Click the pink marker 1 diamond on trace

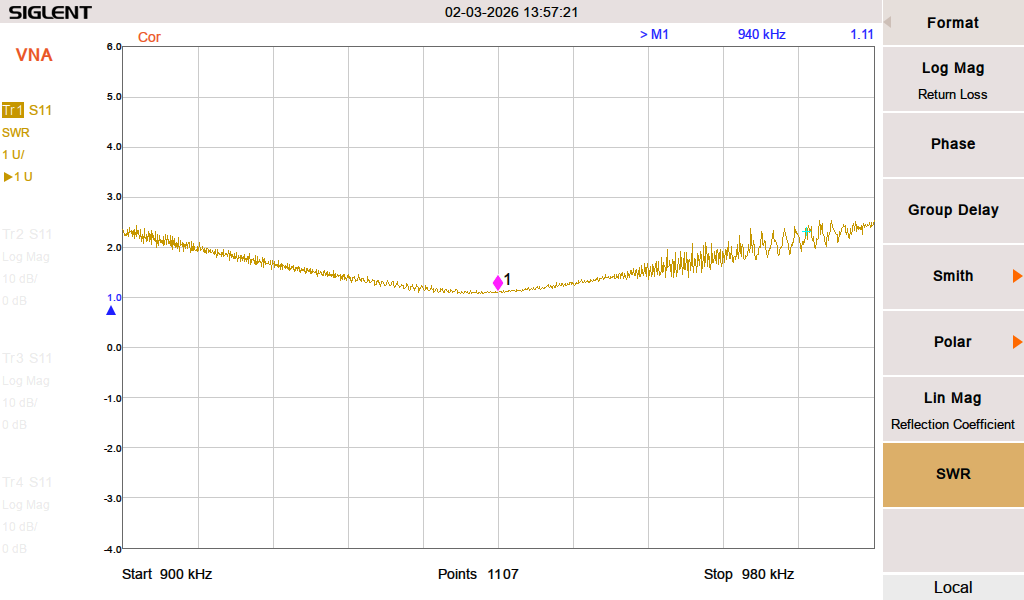pyautogui.click(x=498, y=283)
